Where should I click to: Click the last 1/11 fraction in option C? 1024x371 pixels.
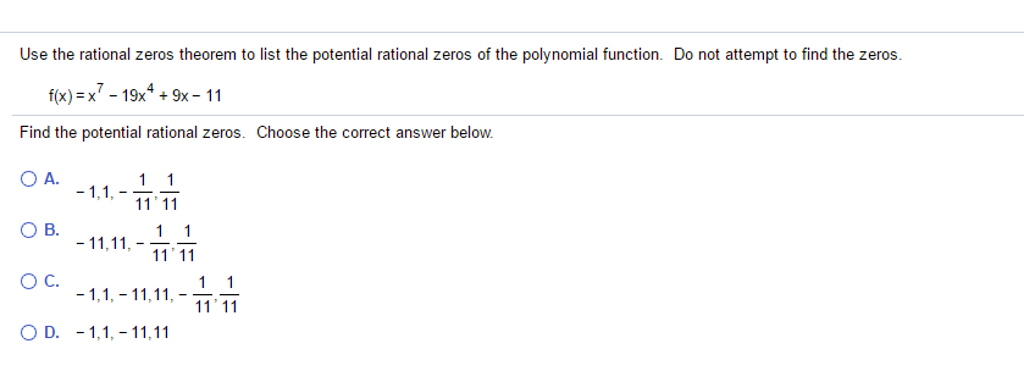[x=229, y=295]
